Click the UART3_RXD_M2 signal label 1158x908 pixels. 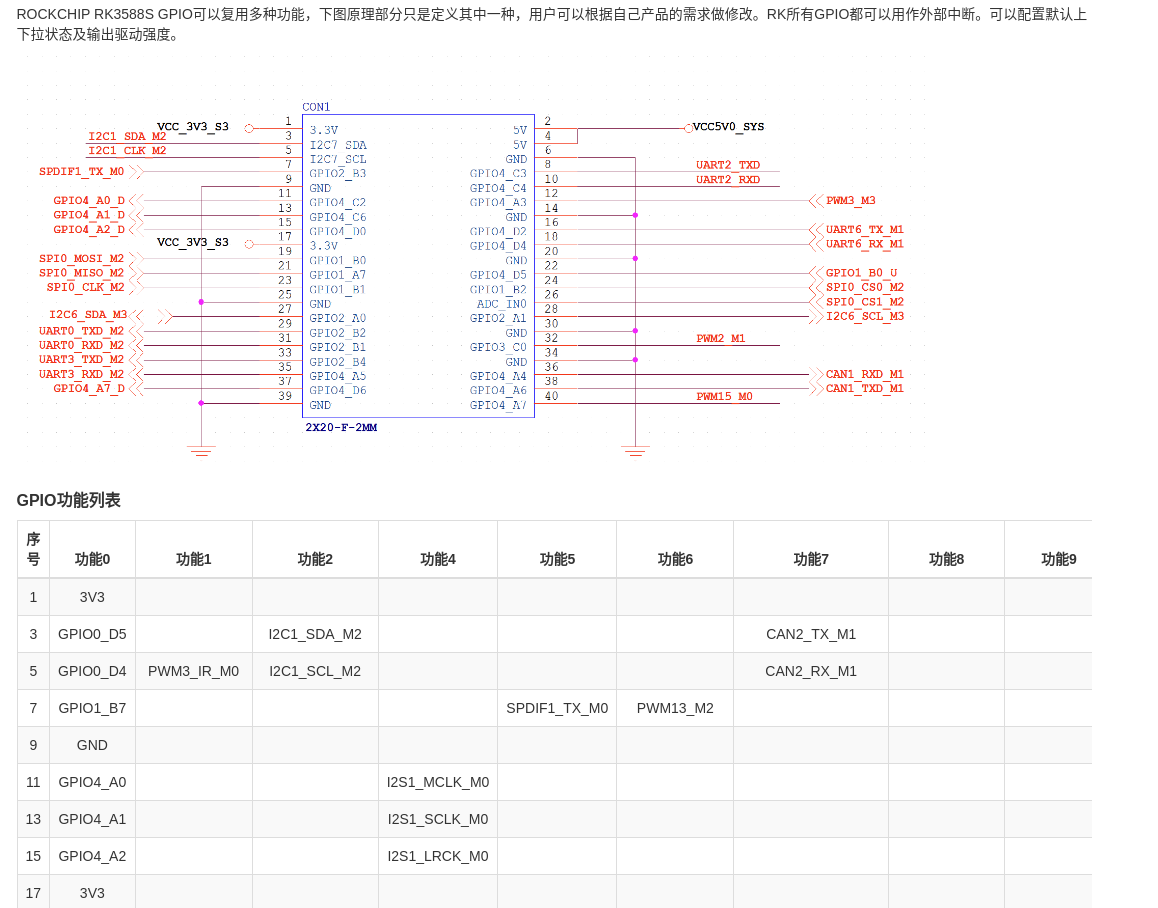[81, 374]
